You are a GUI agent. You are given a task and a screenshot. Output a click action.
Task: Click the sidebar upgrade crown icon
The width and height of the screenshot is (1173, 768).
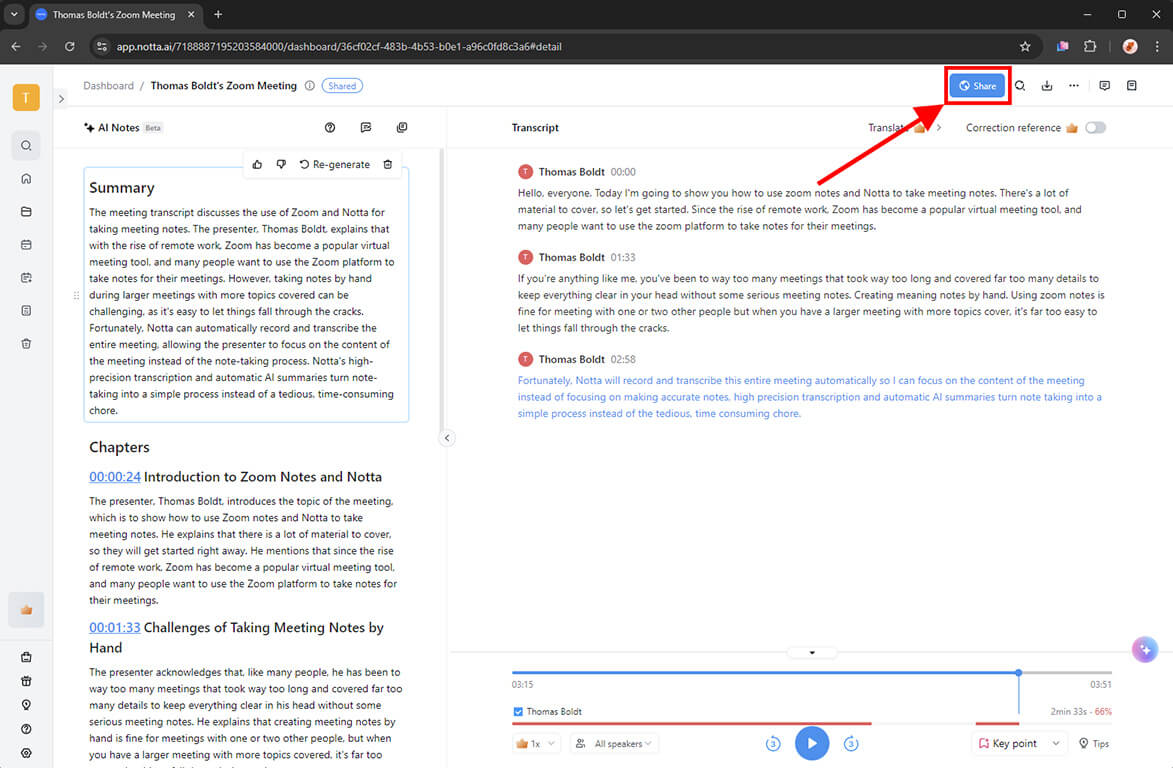(x=26, y=610)
